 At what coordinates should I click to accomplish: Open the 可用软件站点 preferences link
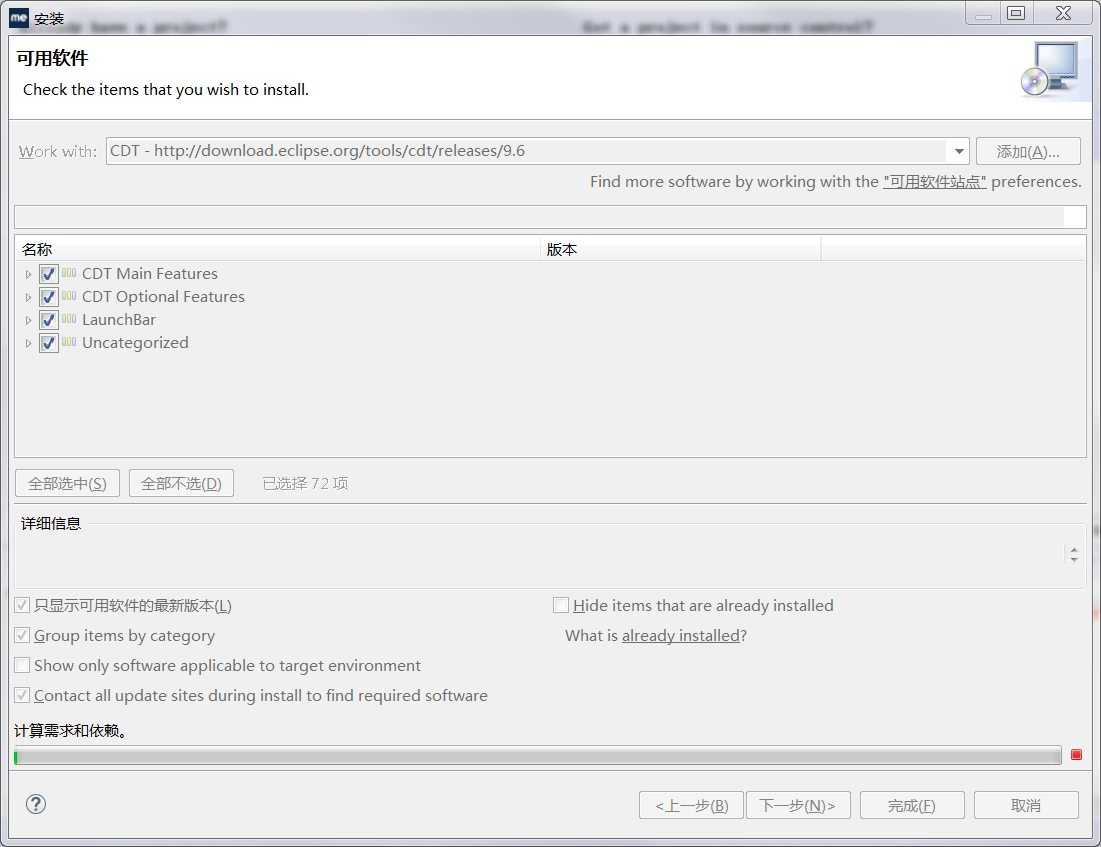pos(935,182)
